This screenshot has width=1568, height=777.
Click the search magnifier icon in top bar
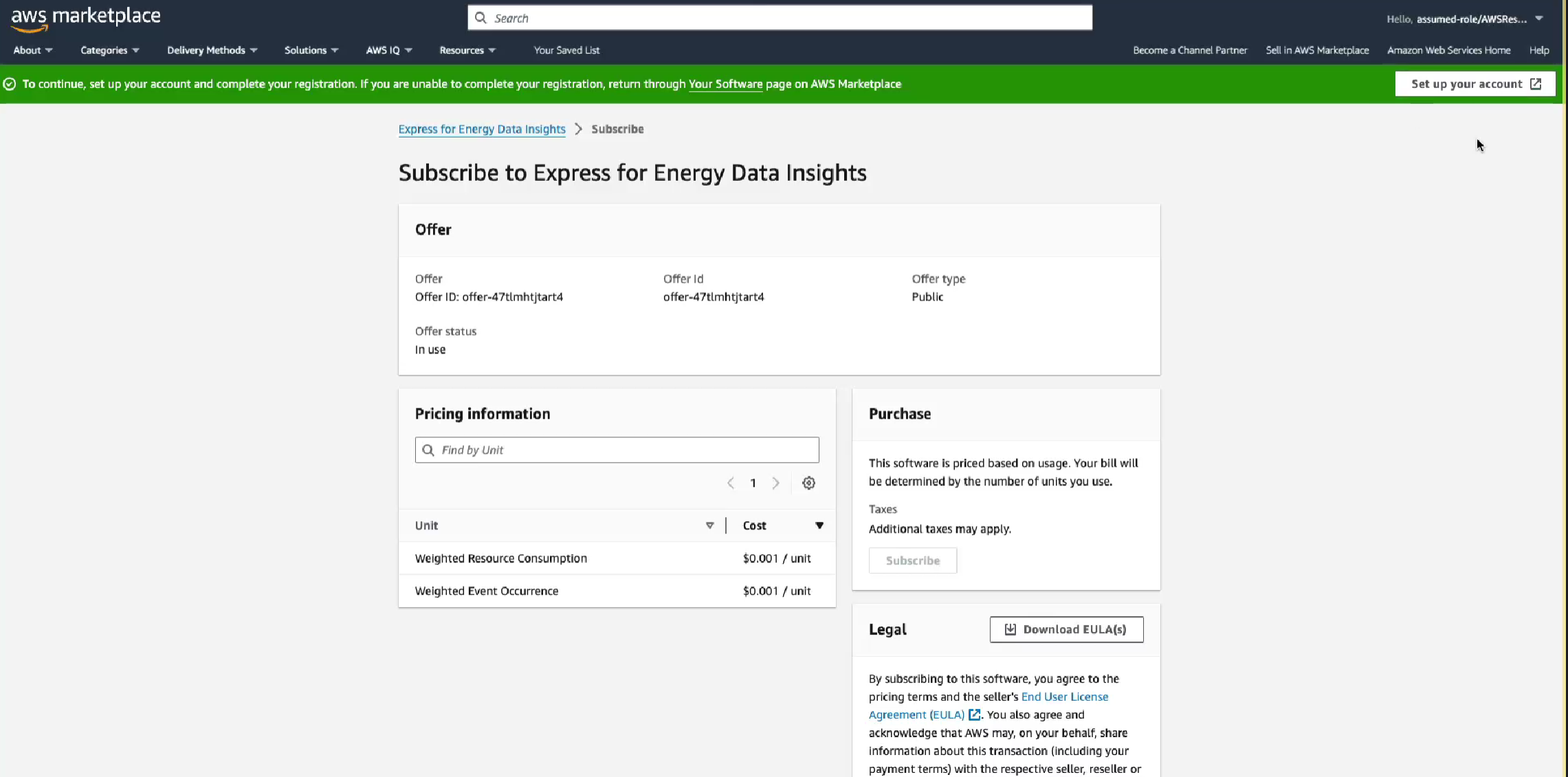tap(481, 18)
